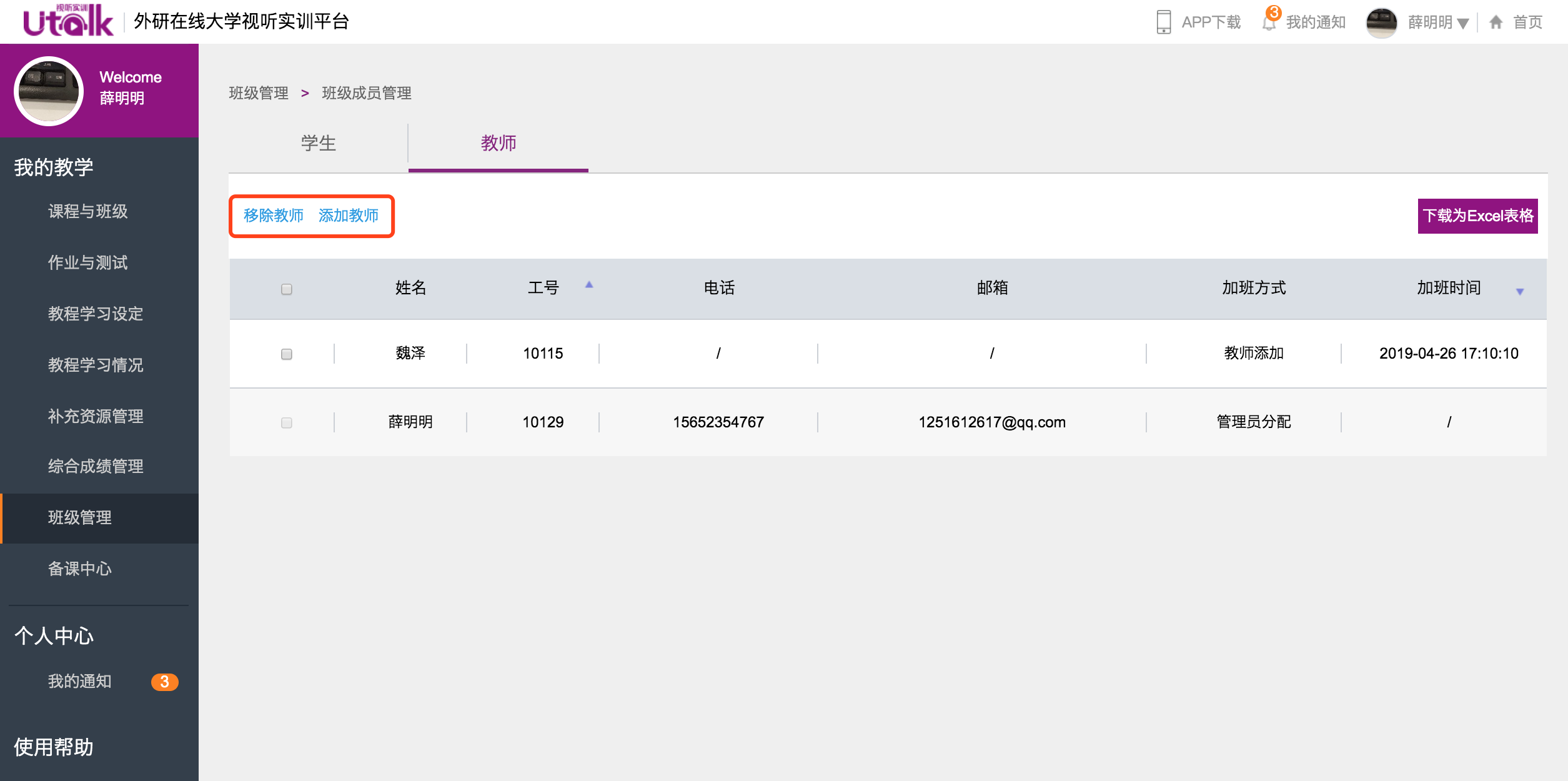This screenshot has width=1568, height=781.
Task: Click the notification bell icon in header
Action: tap(1269, 23)
